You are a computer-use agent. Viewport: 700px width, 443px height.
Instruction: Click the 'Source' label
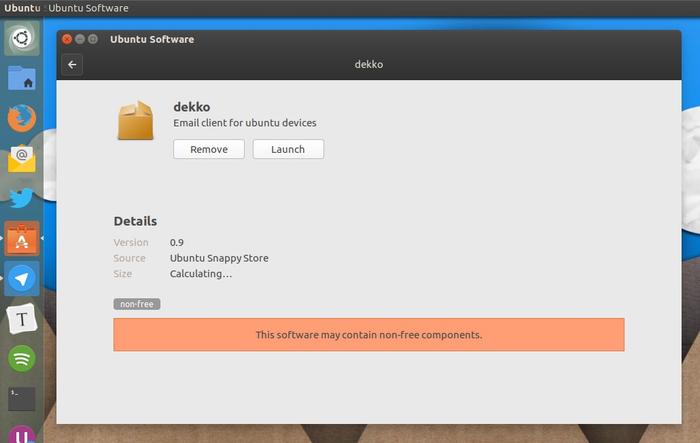129,258
